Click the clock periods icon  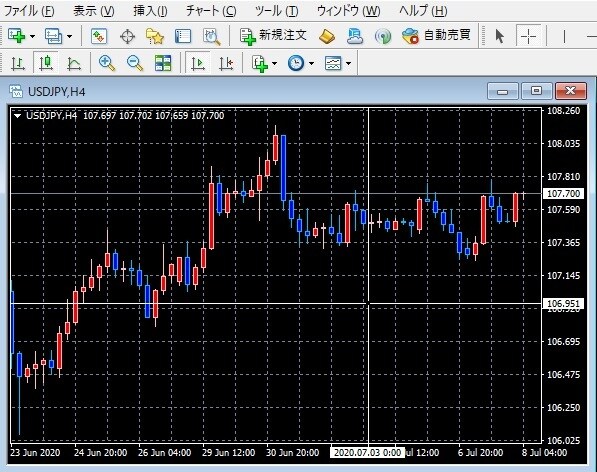pos(296,63)
